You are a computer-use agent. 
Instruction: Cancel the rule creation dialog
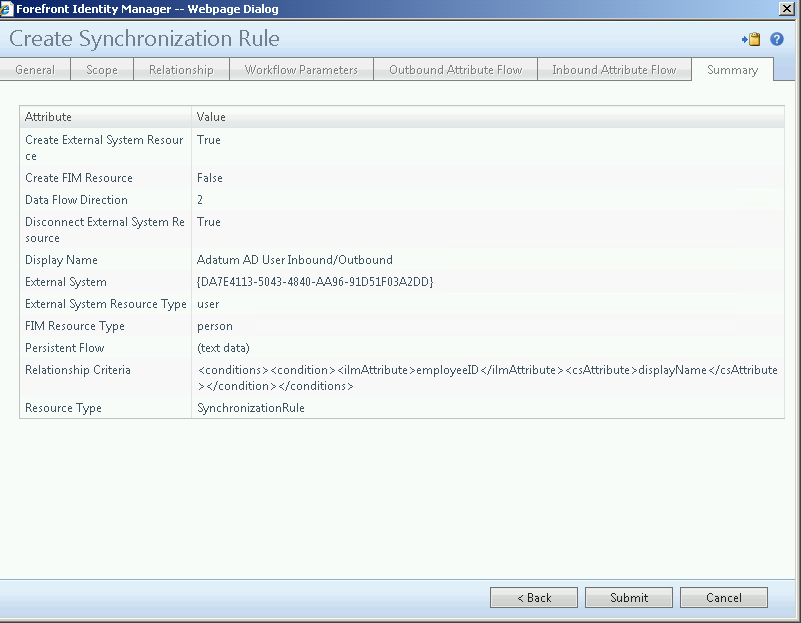tap(724, 597)
